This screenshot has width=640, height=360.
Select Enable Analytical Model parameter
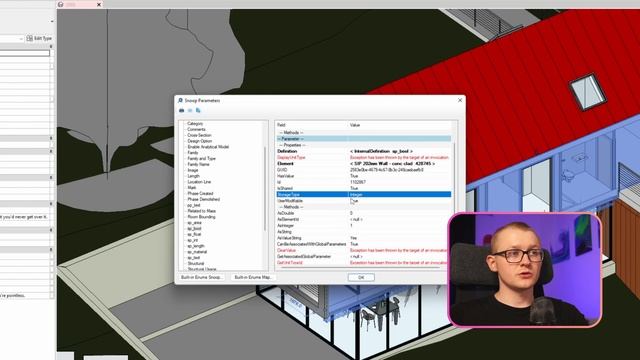[208, 147]
